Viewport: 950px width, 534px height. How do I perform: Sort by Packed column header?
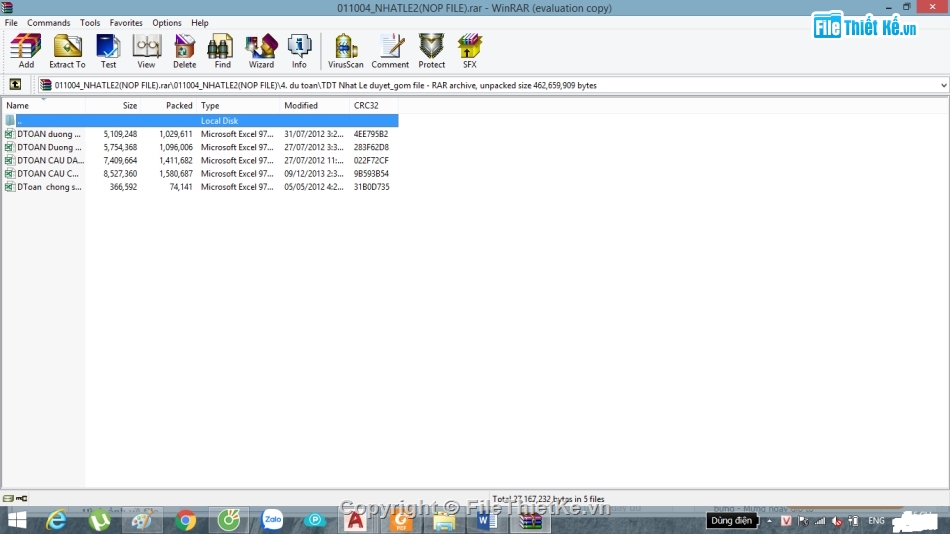[169, 105]
